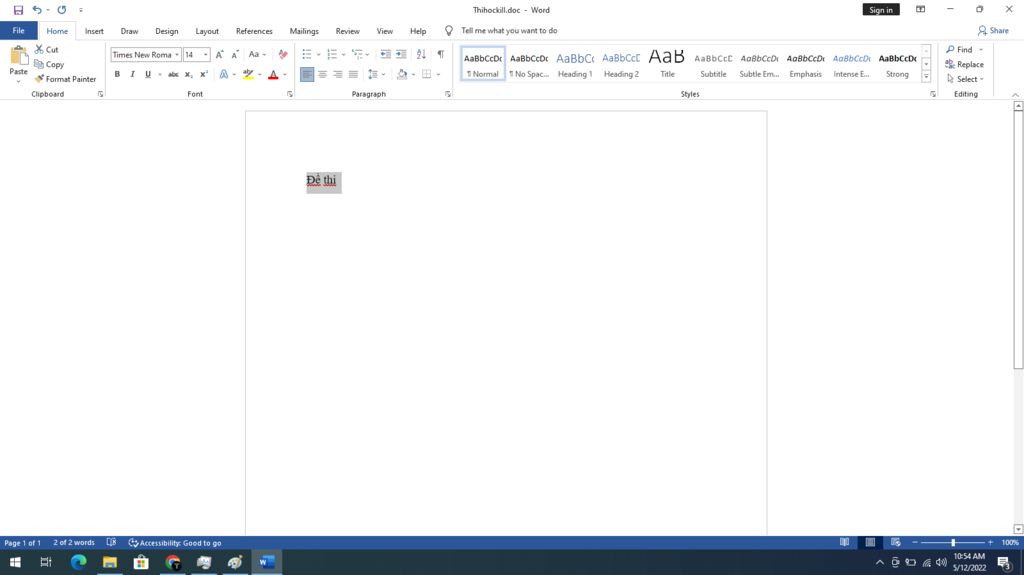Justify the paragraph text

[x=353, y=74]
